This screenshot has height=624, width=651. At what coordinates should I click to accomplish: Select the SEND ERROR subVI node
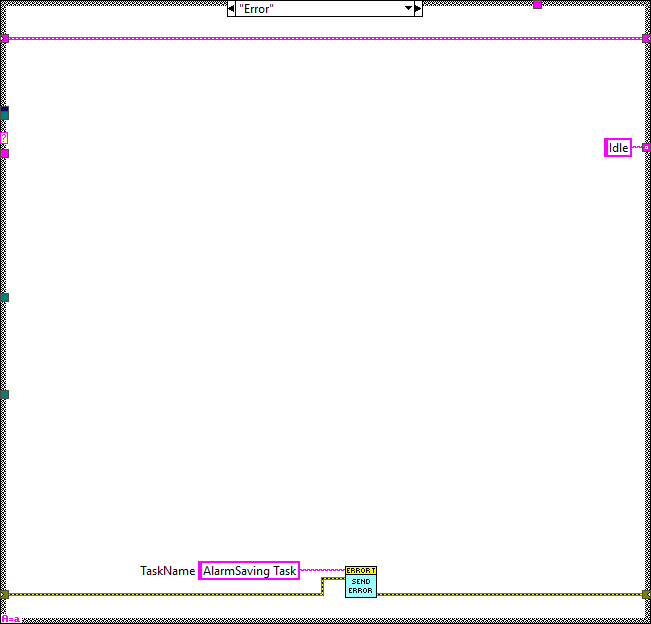coord(361,582)
